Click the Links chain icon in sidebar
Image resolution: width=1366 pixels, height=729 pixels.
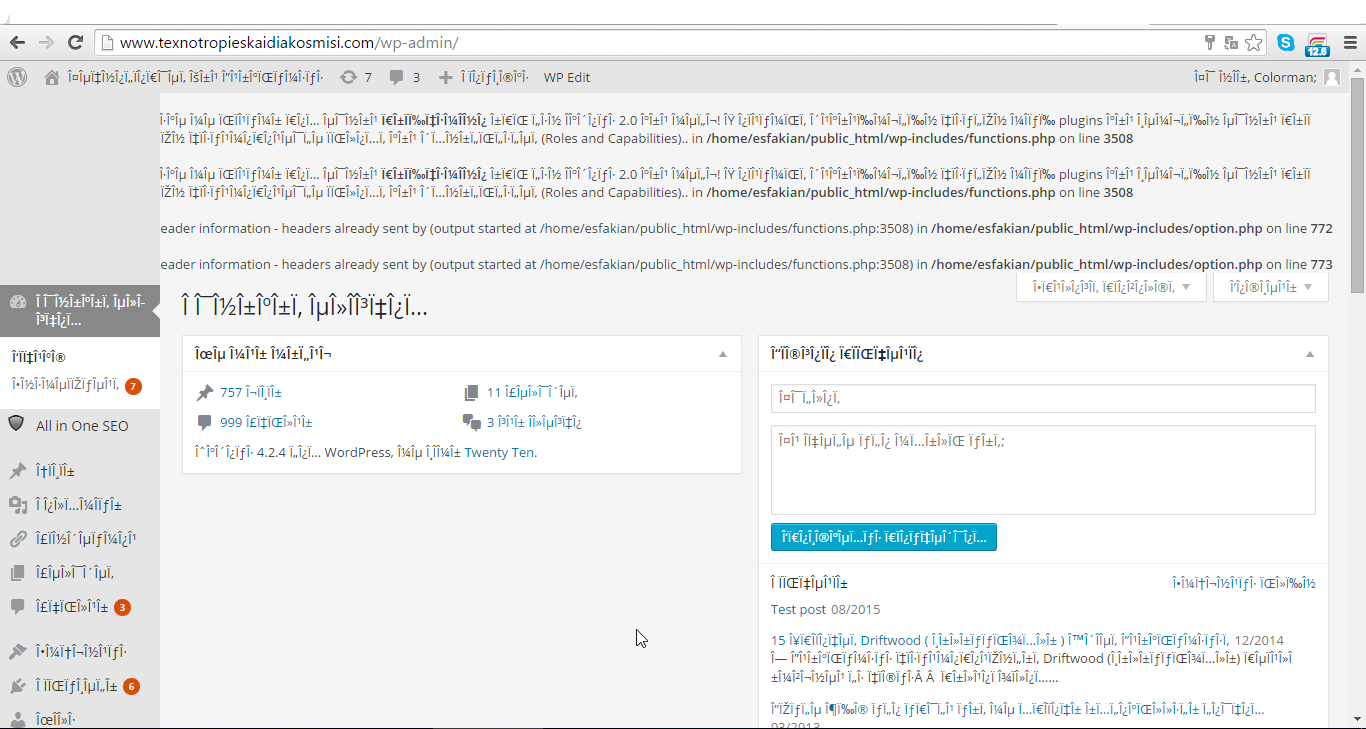17,539
